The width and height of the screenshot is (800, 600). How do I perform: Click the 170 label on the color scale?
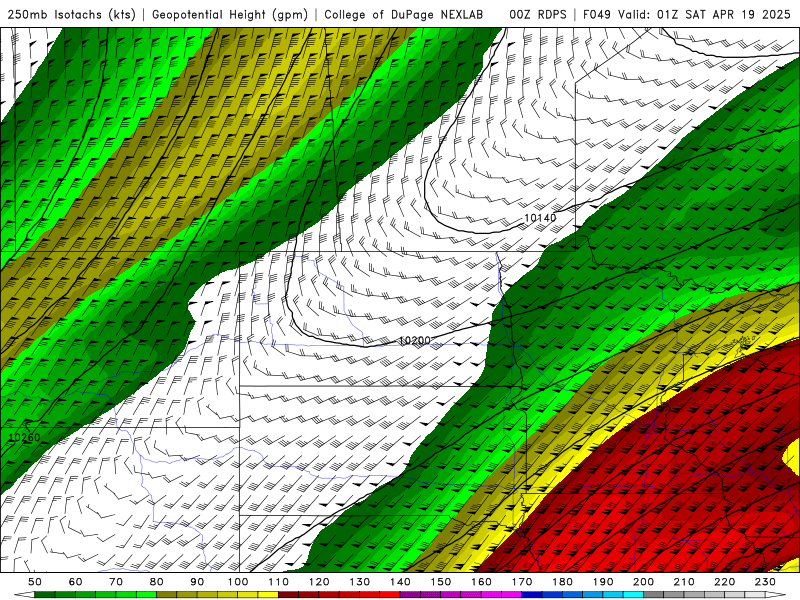tap(522, 582)
